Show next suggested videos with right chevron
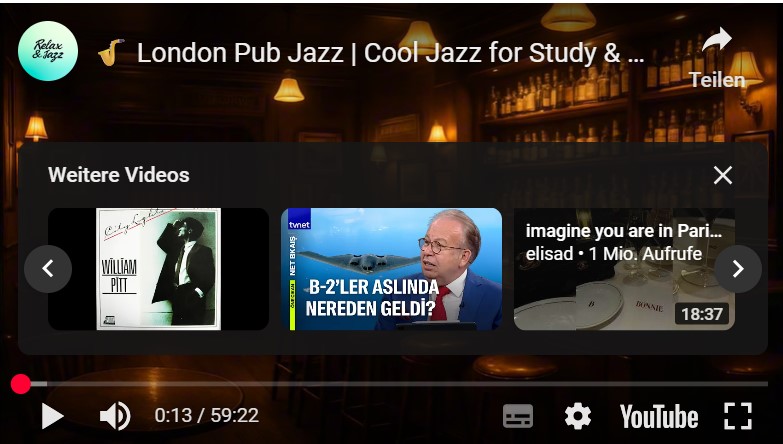This screenshot has width=783, height=444. [x=738, y=269]
